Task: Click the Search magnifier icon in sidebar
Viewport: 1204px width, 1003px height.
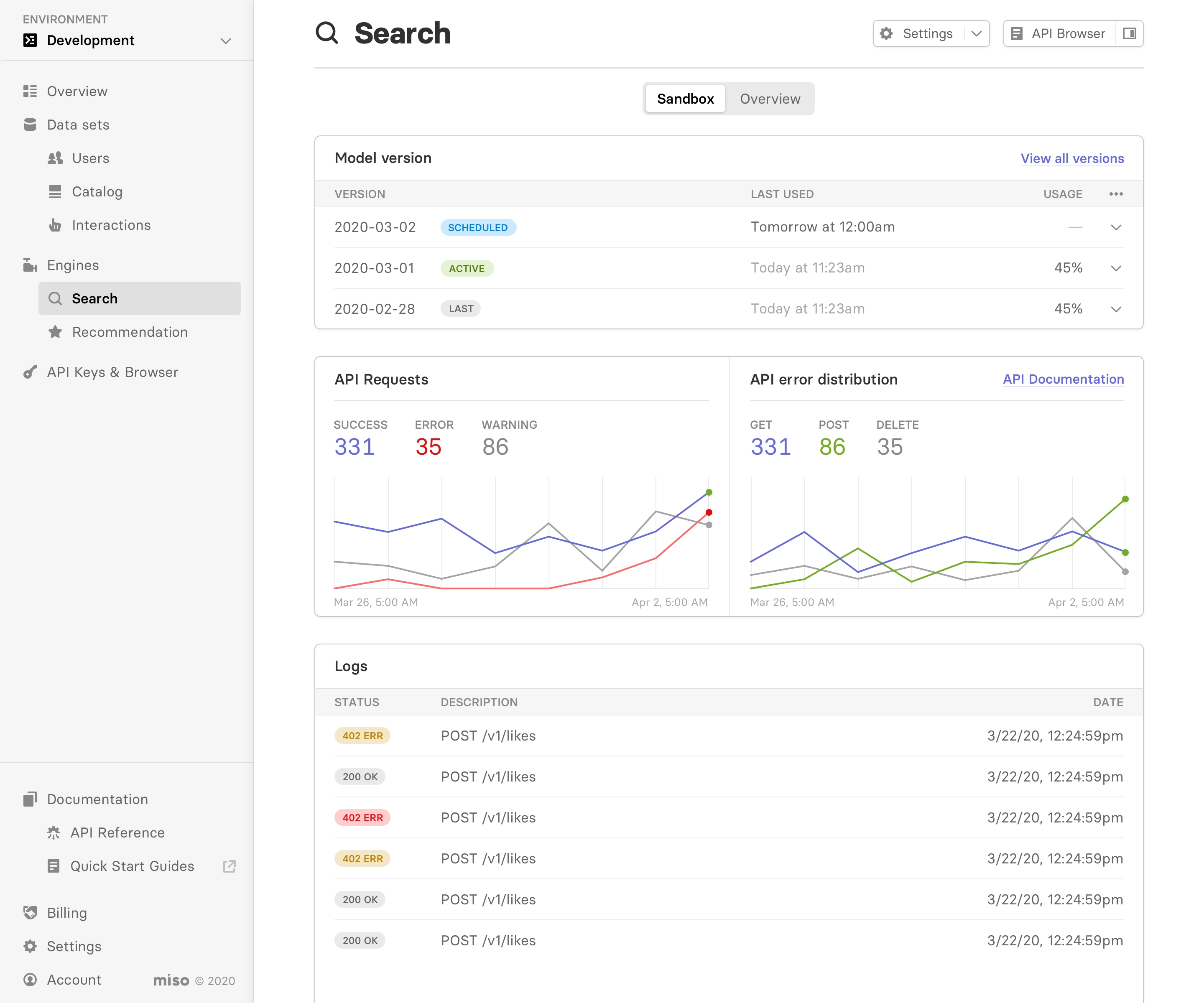Action: pyautogui.click(x=55, y=298)
